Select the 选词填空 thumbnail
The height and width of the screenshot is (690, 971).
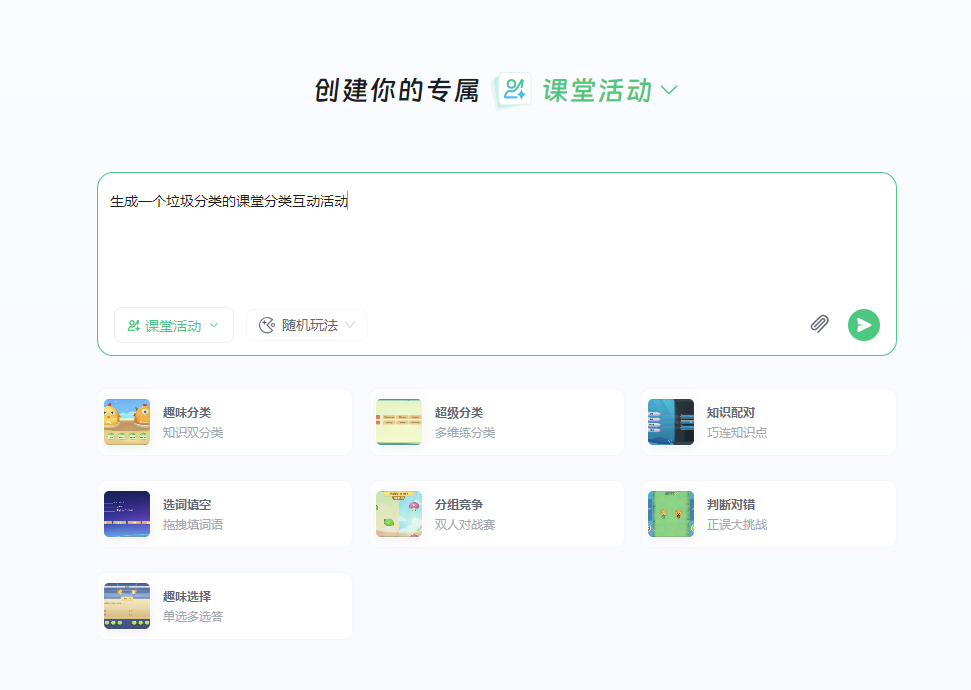pyautogui.click(x=127, y=514)
